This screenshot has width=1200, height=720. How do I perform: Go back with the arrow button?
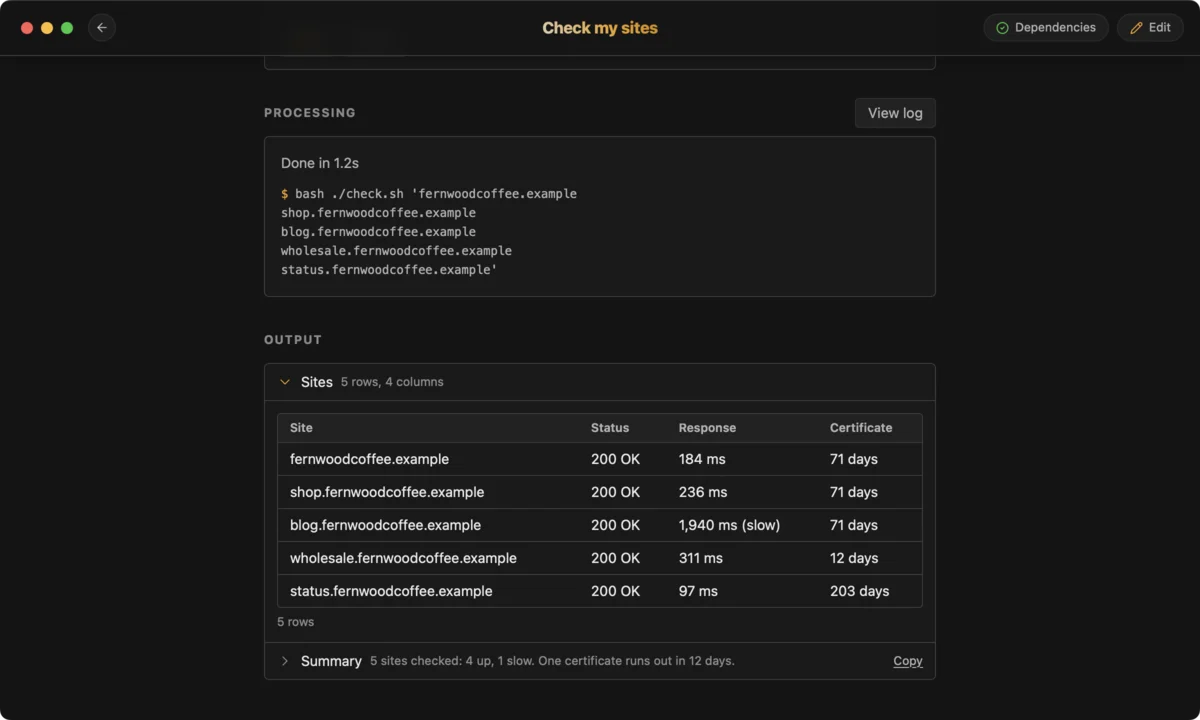pos(102,28)
